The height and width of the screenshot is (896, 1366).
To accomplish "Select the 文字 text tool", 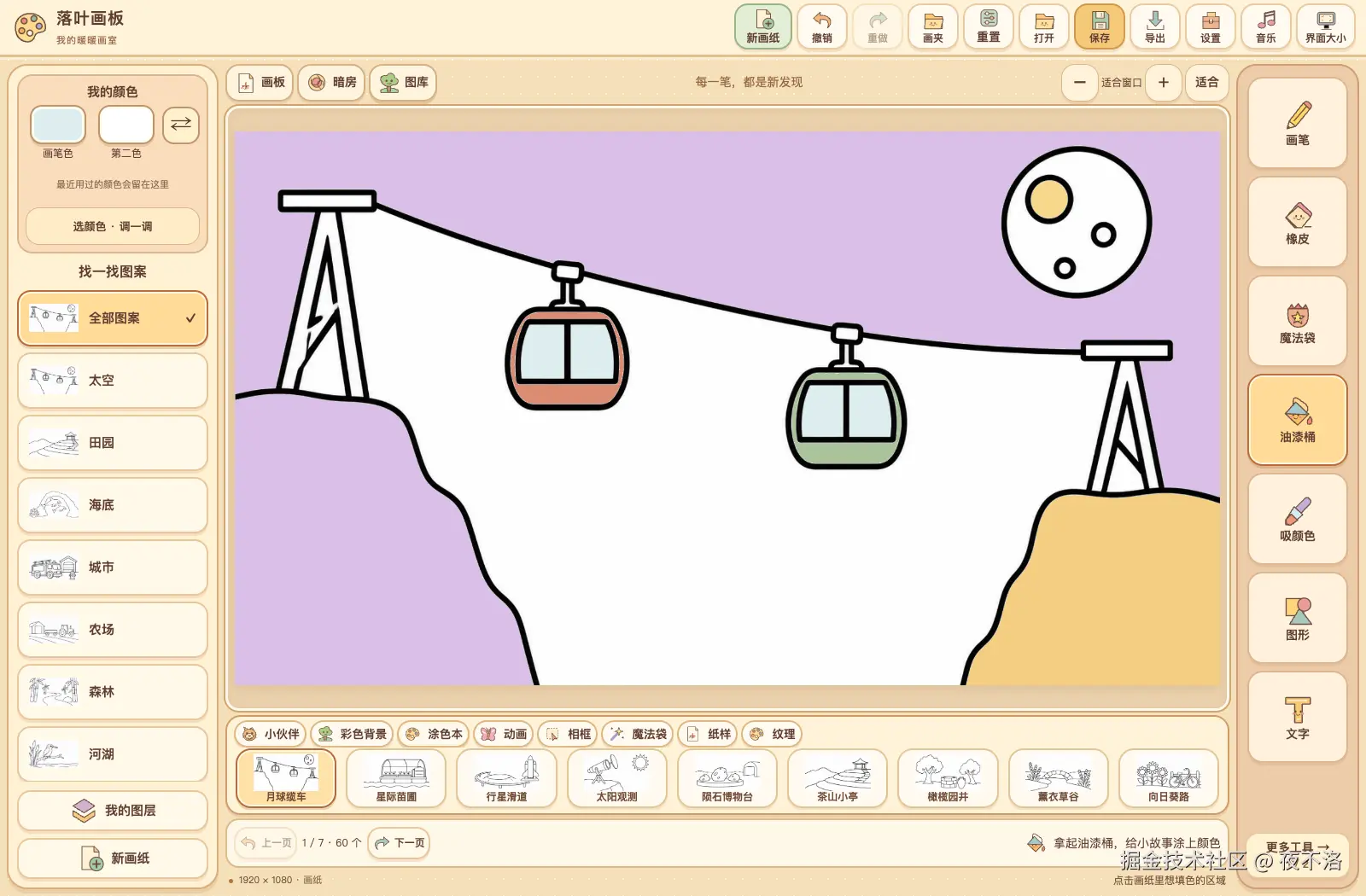I will (x=1297, y=717).
